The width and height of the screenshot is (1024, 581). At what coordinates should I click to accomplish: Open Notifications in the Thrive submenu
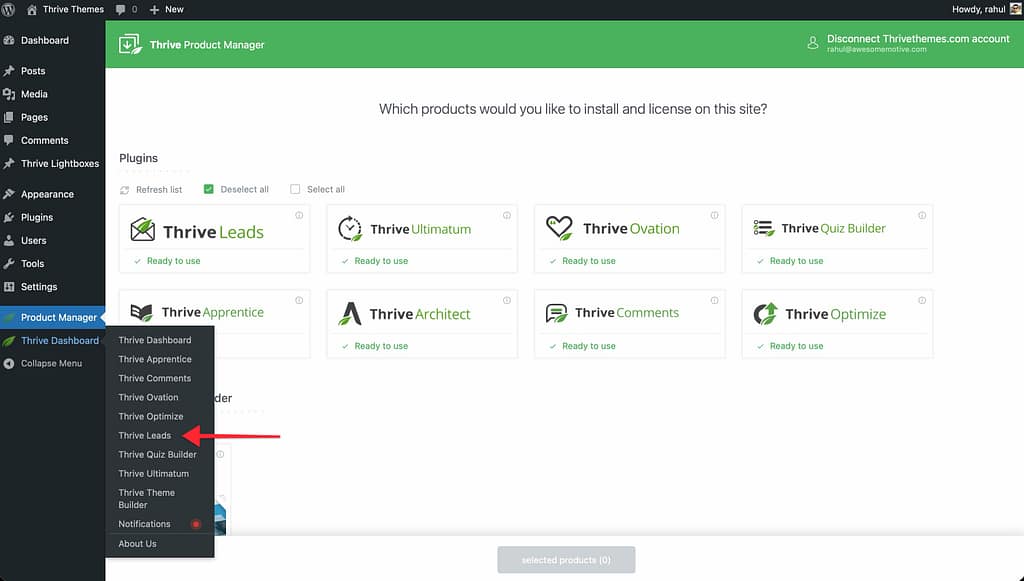(x=145, y=524)
